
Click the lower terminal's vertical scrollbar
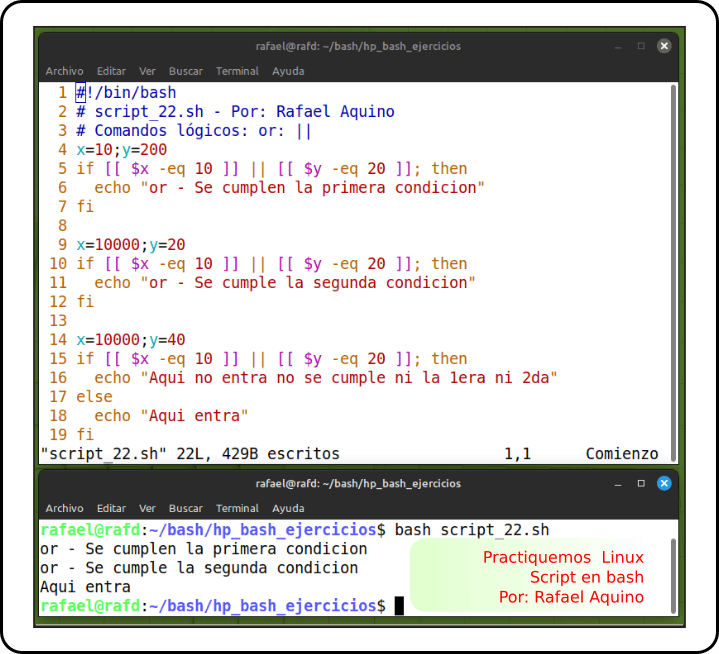coord(673,576)
